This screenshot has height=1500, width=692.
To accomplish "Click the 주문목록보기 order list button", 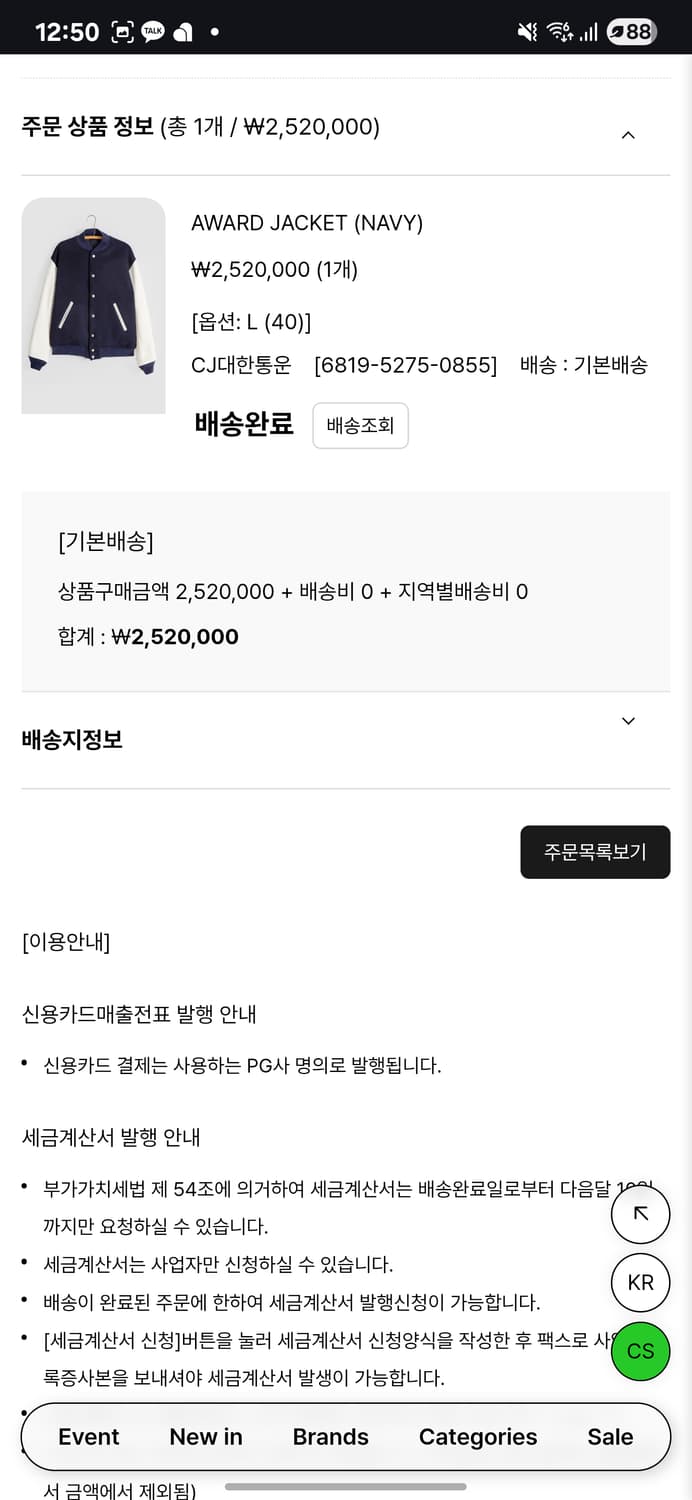I will tap(595, 852).
